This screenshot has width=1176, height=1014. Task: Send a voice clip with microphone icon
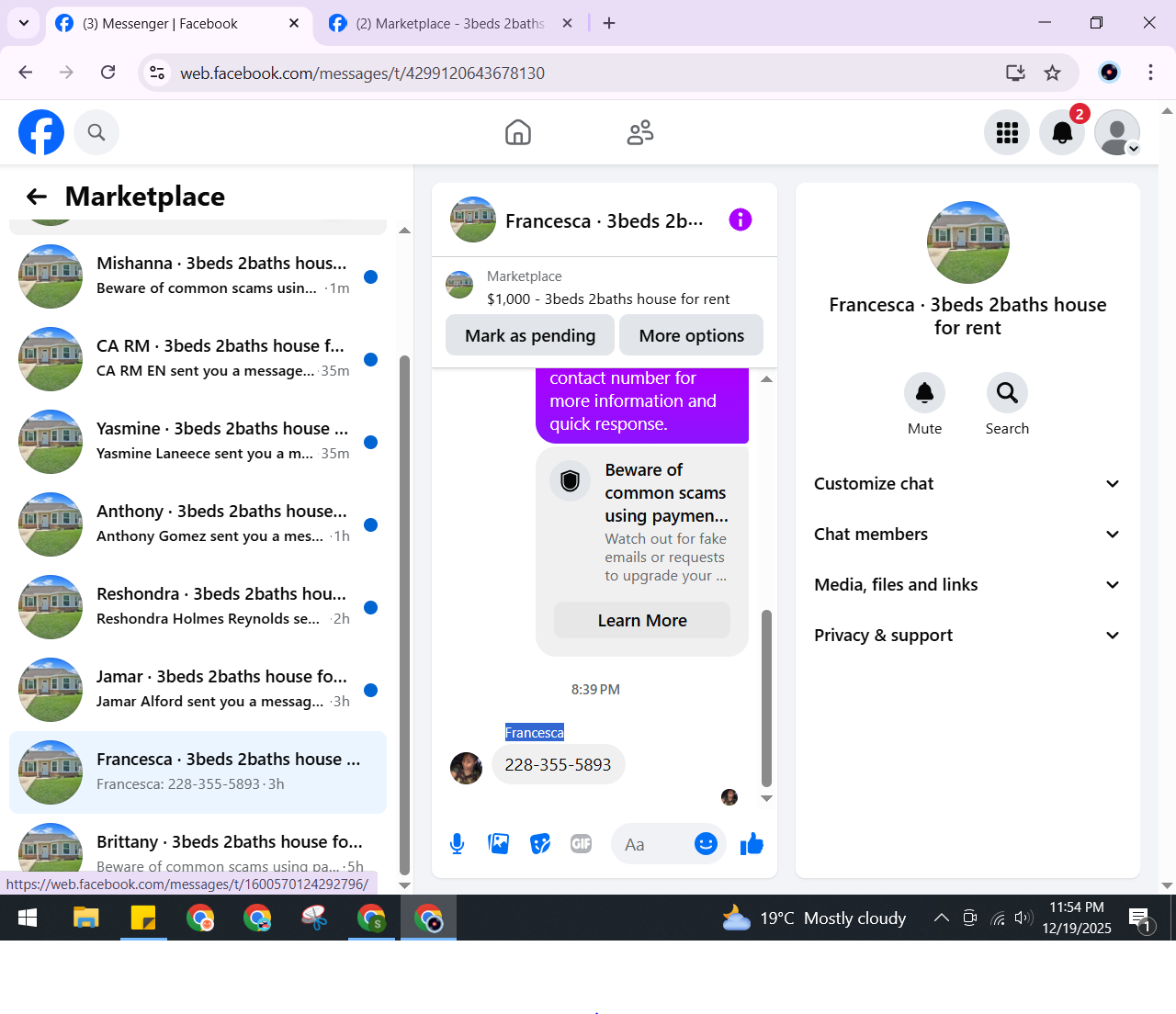pyautogui.click(x=457, y=844)
